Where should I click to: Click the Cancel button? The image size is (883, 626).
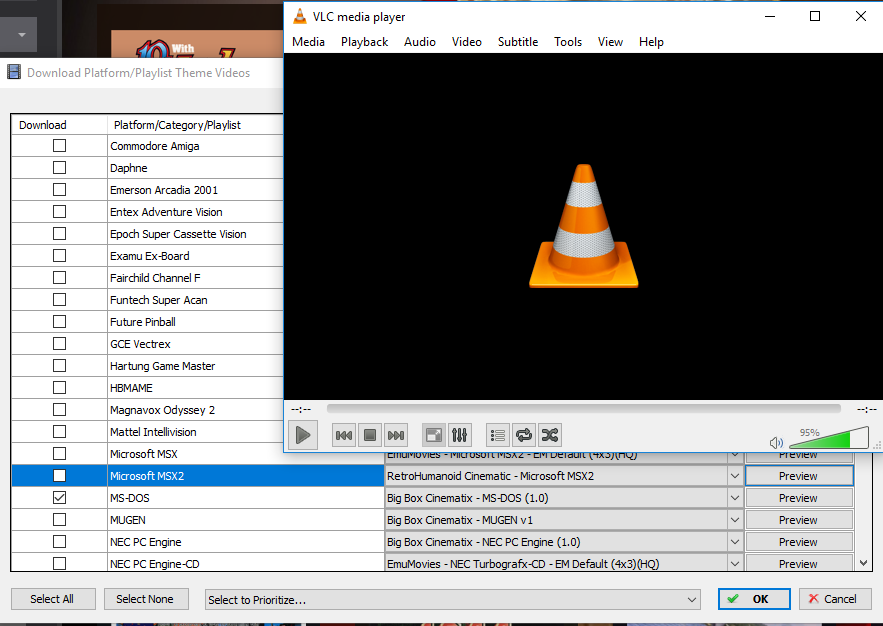pos(835,599)
